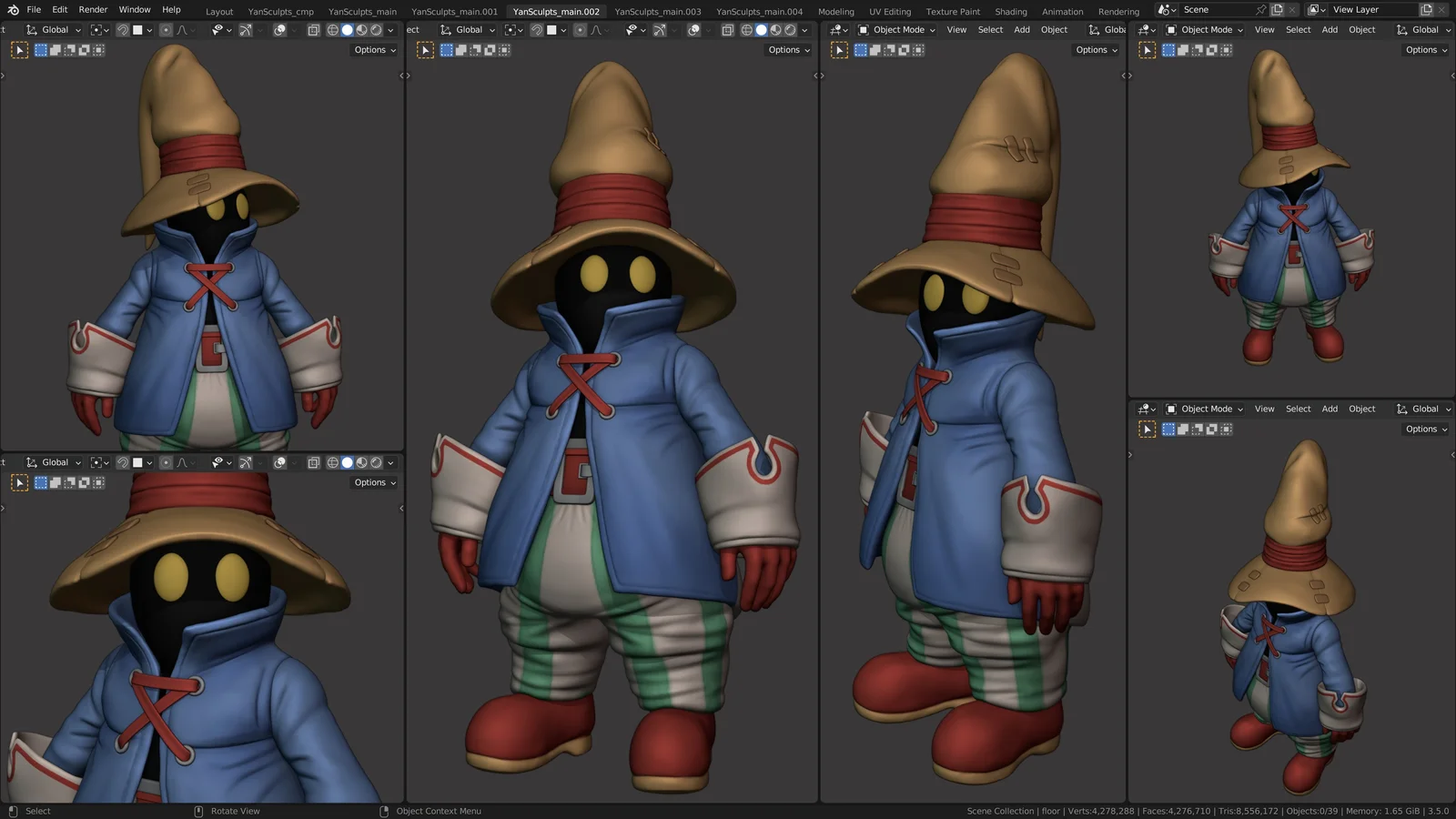
Task: Open the editor type icon in bottom-right viewport
Action: tap(1147, 409)
